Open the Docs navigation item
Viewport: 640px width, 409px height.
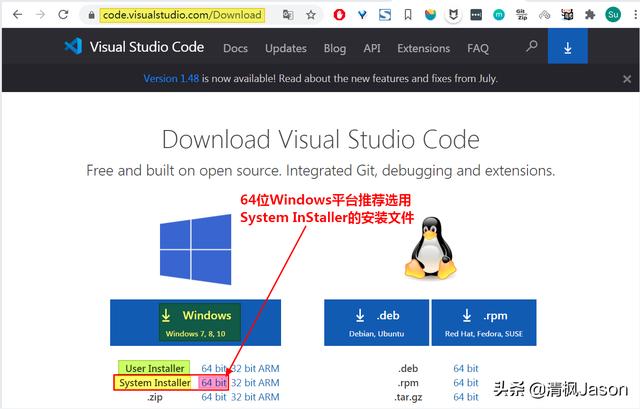pyautogui.click(x=236, y=48)
